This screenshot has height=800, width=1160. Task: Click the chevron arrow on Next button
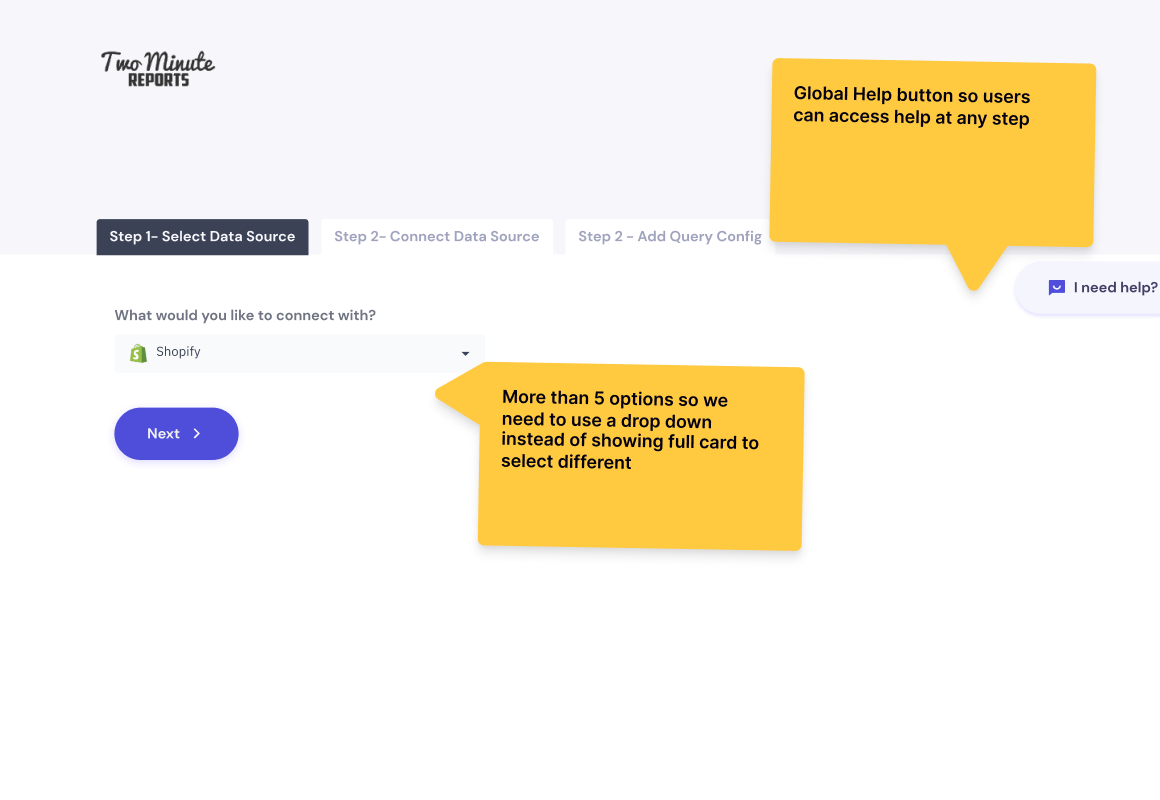(197, 434)
